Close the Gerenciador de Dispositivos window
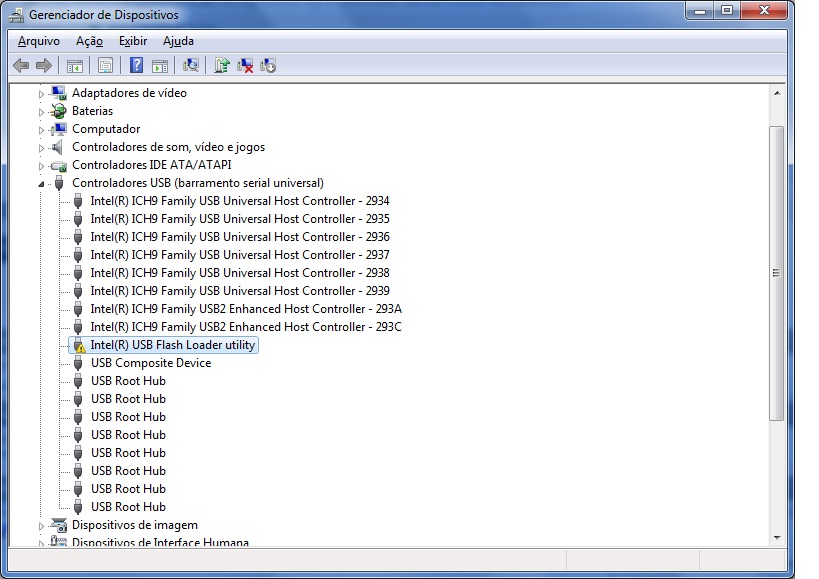This screenshot has height=579, width=819. coord(764,10)
